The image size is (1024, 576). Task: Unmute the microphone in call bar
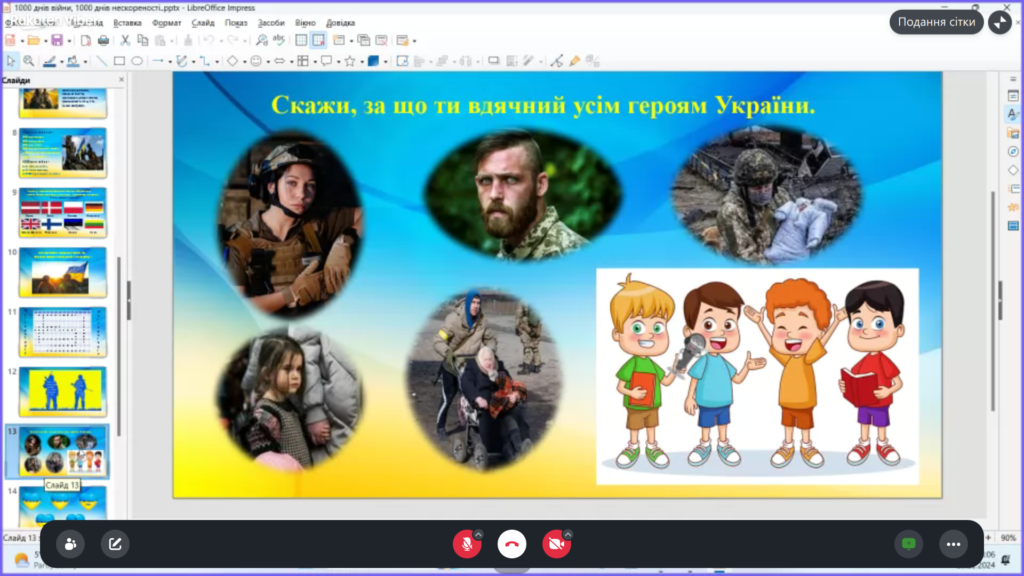coord(465,544)
